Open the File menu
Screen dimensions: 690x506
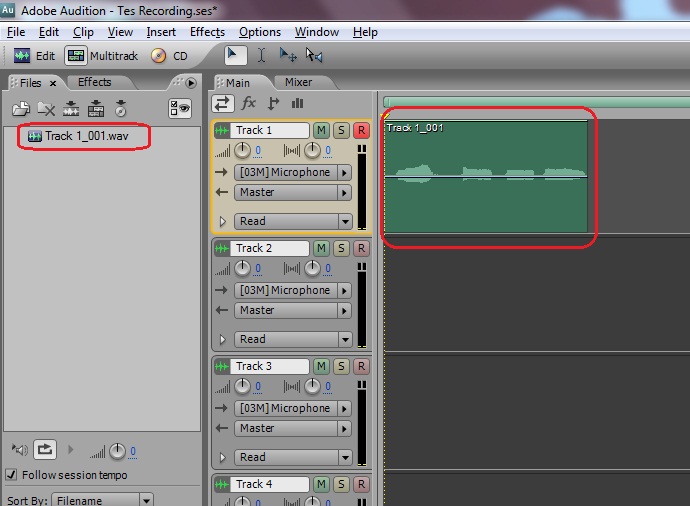[x=16, y=32]
